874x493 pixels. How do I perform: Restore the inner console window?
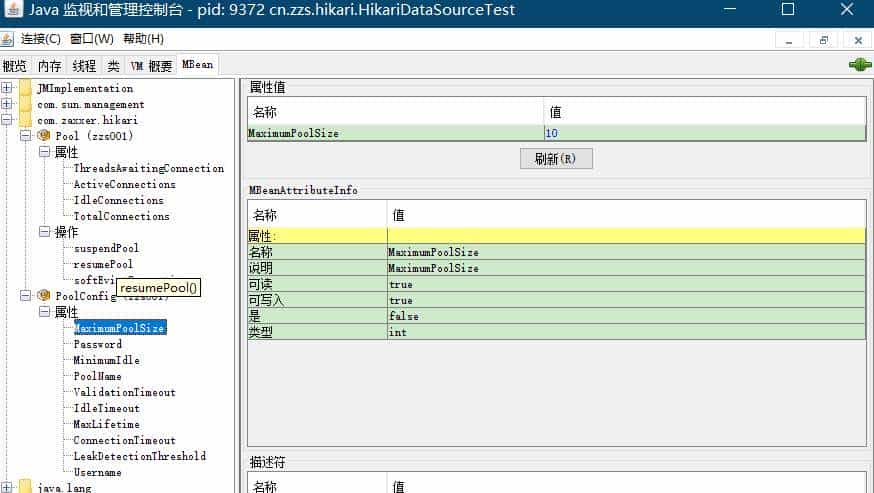[824, 40]
